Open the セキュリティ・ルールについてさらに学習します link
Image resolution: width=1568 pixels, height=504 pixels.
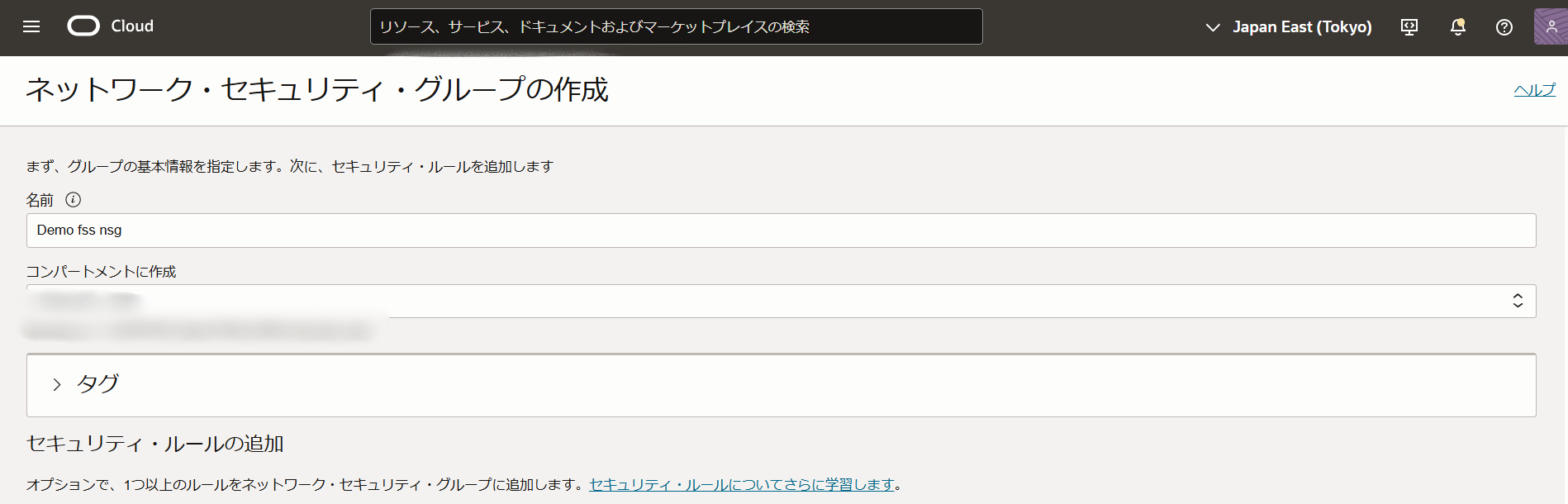tap(742, 484)
